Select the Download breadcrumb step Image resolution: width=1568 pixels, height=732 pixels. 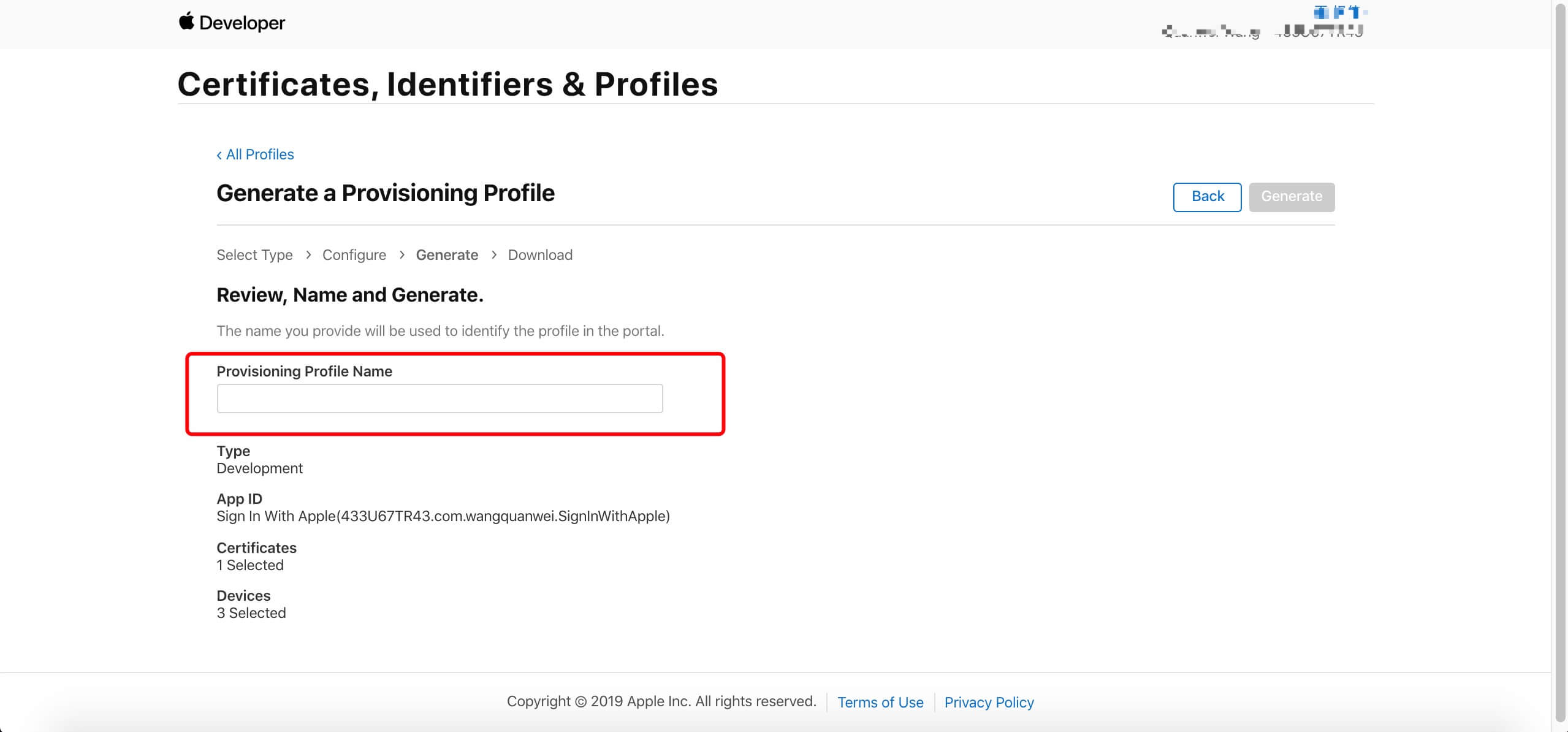(540, 255)
